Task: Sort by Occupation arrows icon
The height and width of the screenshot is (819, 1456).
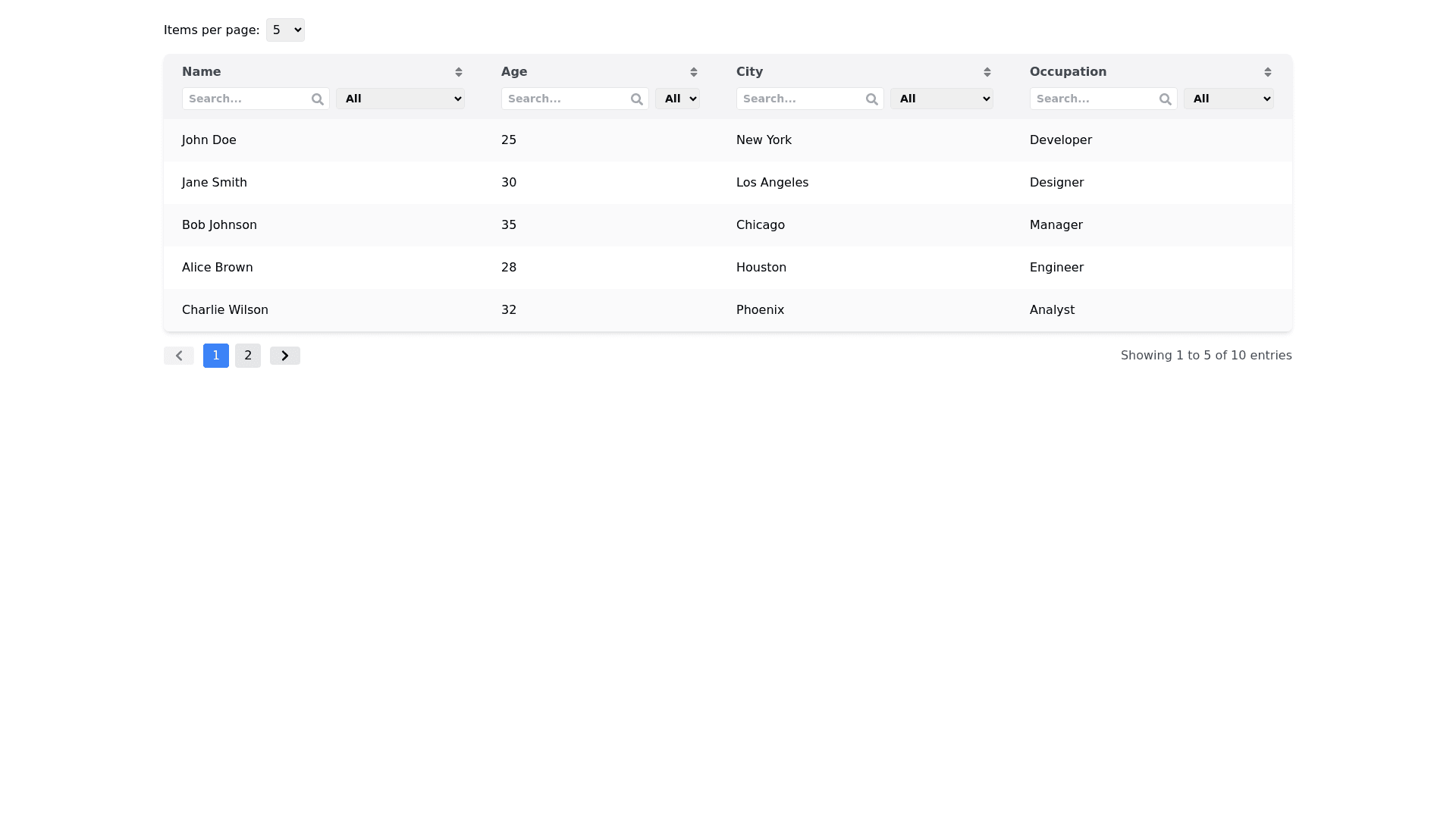Action: click(x=1267, y=72)
